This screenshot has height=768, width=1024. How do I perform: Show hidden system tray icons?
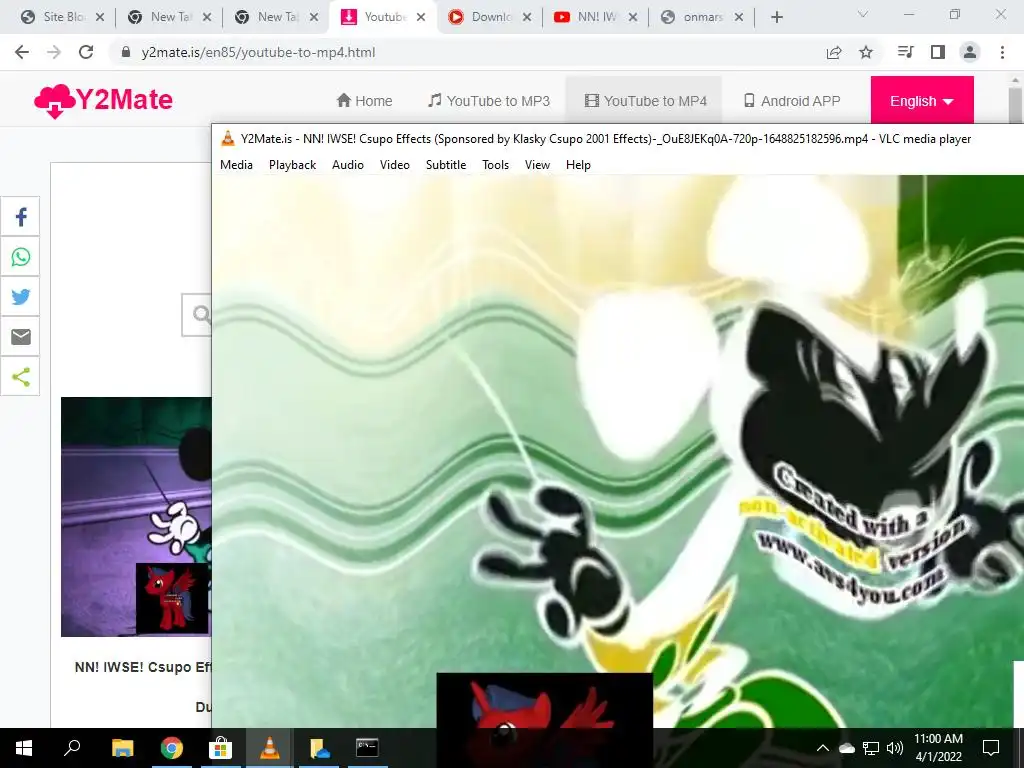pos(823,748)
